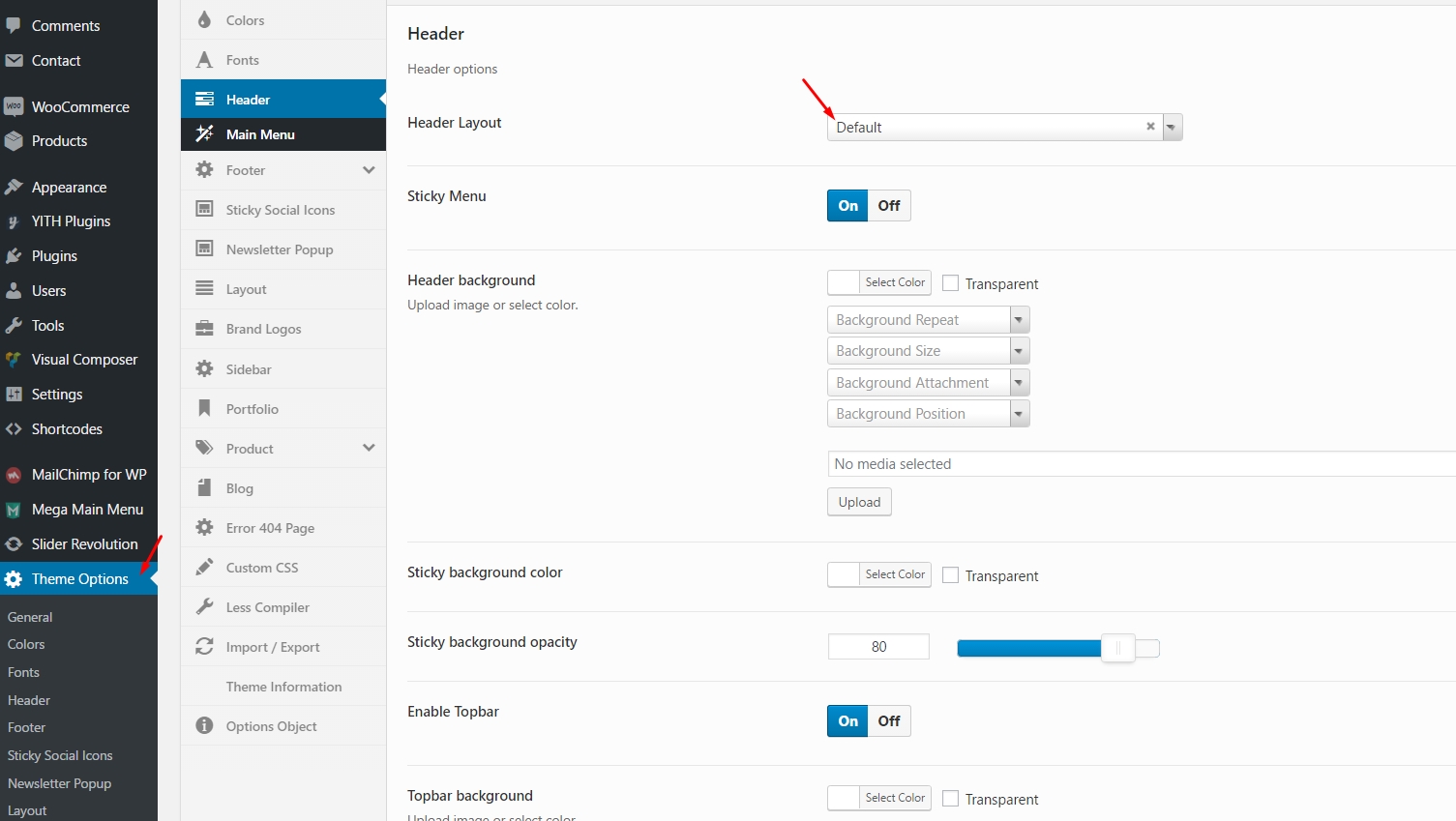The width and height of the screenshot is (1456, 821).
Task: Click the Upload button for header media
Action: [858, 502]
